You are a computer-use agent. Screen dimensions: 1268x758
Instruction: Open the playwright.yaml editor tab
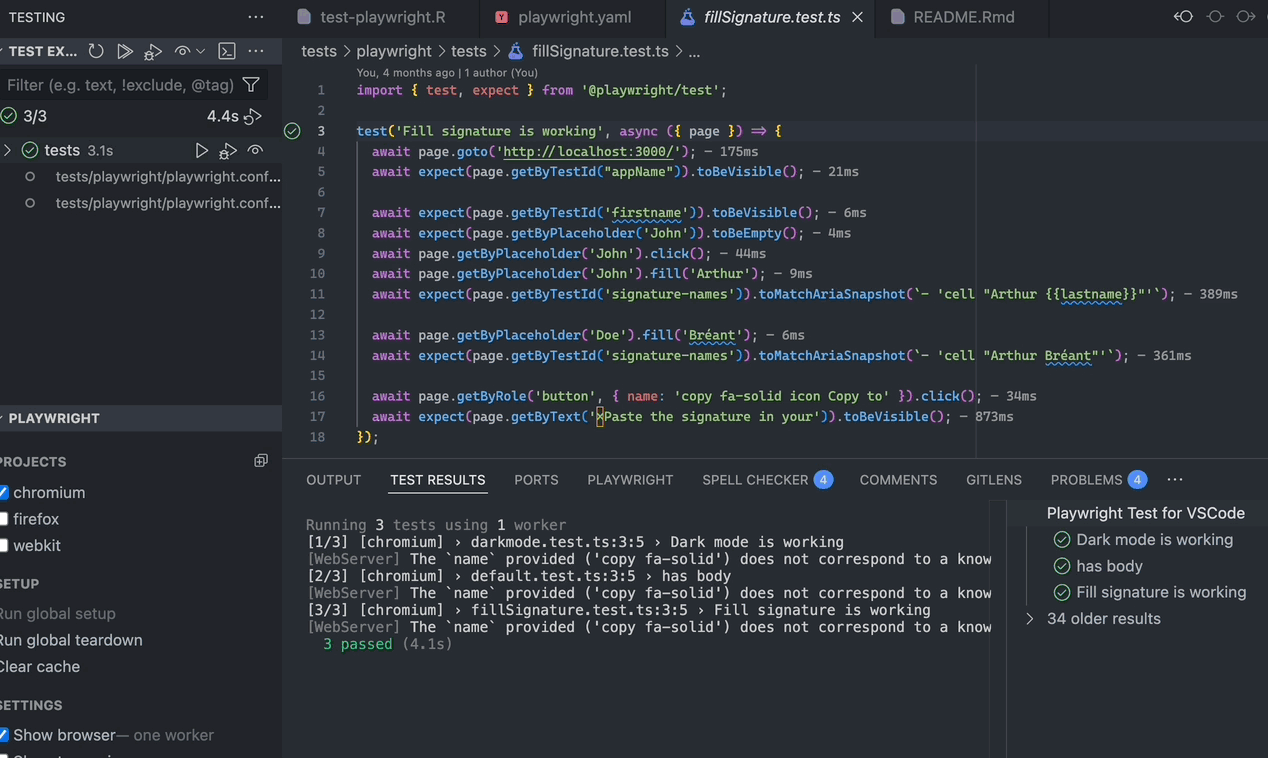tap(573, 17)
